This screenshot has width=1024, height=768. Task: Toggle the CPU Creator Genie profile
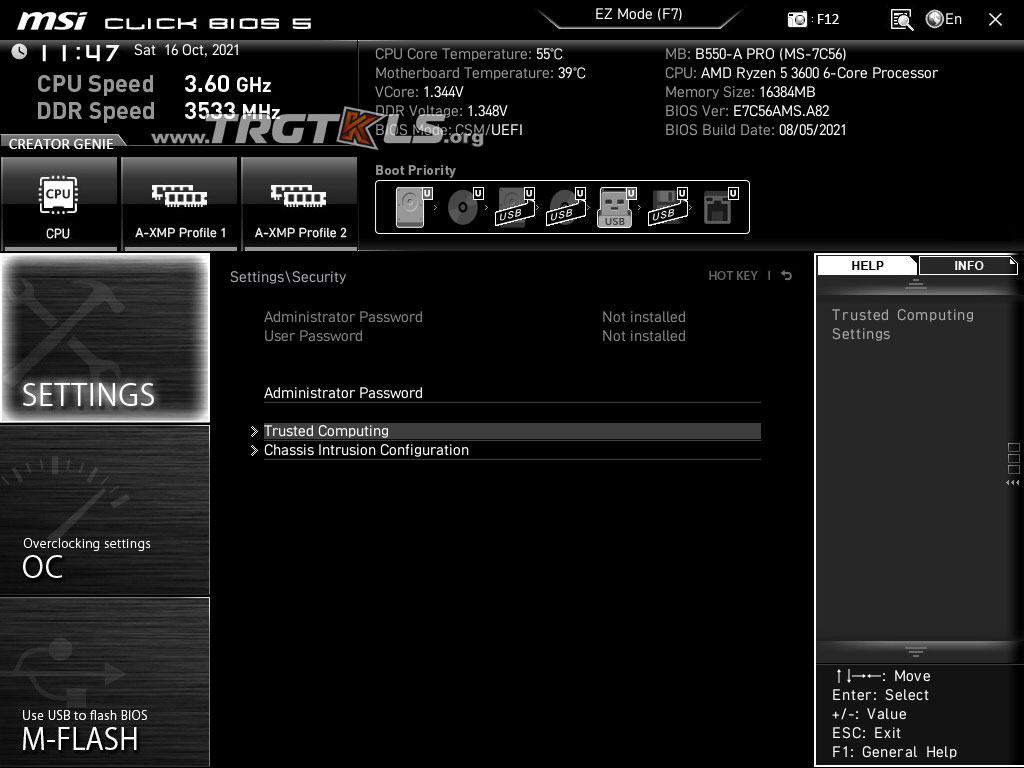coord(59,203)
